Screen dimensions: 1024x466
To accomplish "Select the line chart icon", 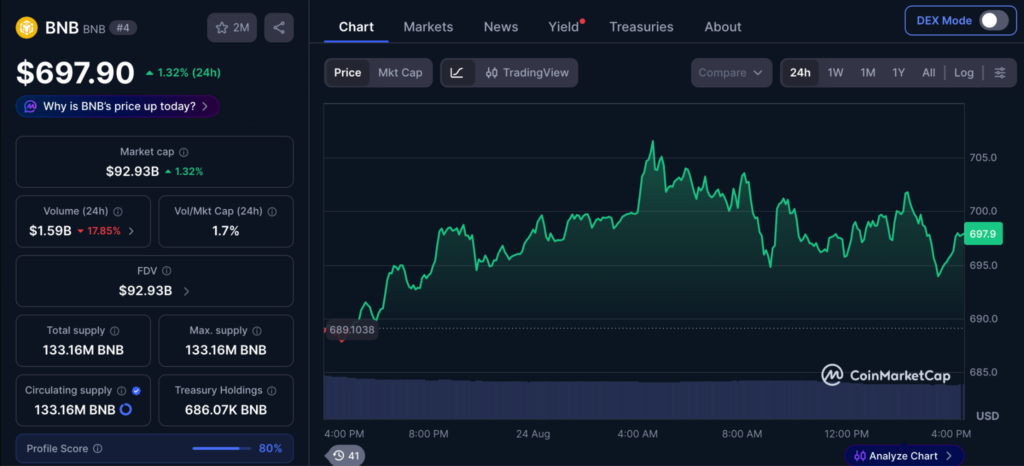I will [457, 72].
